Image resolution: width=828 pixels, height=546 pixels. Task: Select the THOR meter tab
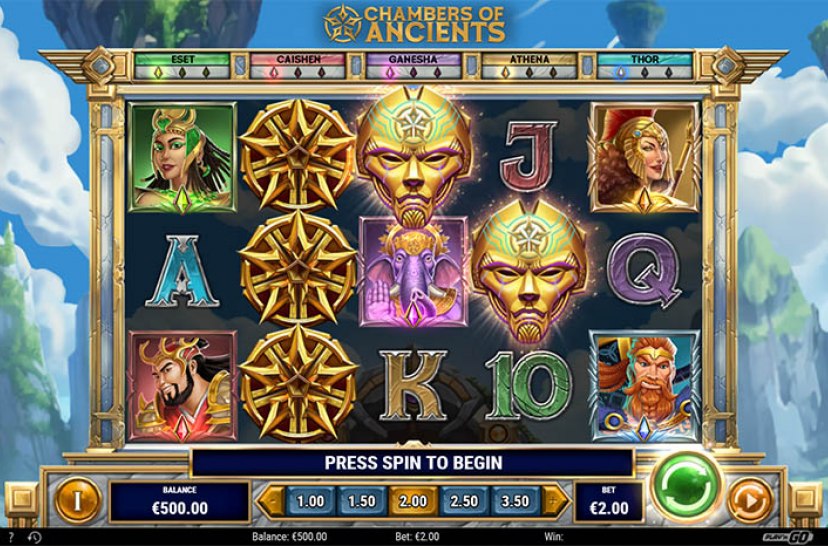tap(645, 65)
